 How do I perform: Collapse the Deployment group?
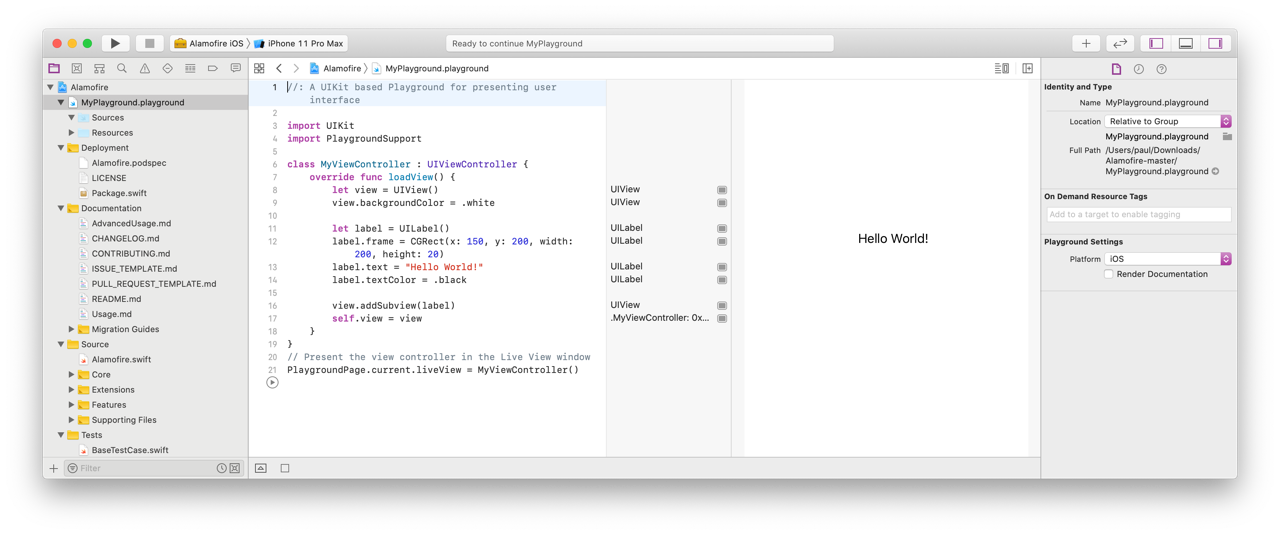(x=61, y=147)
